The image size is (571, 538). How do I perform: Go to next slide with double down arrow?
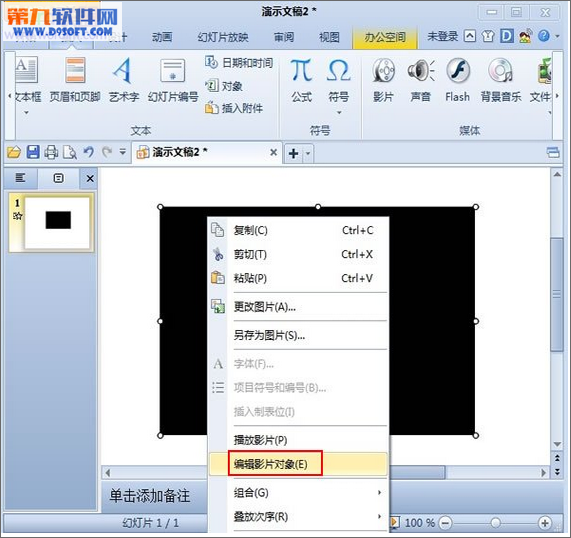[x=557, y=471]
